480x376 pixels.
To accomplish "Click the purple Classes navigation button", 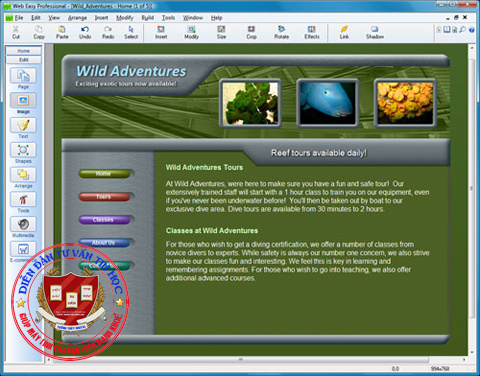I will pyautogui.click(x=104, y=220).
